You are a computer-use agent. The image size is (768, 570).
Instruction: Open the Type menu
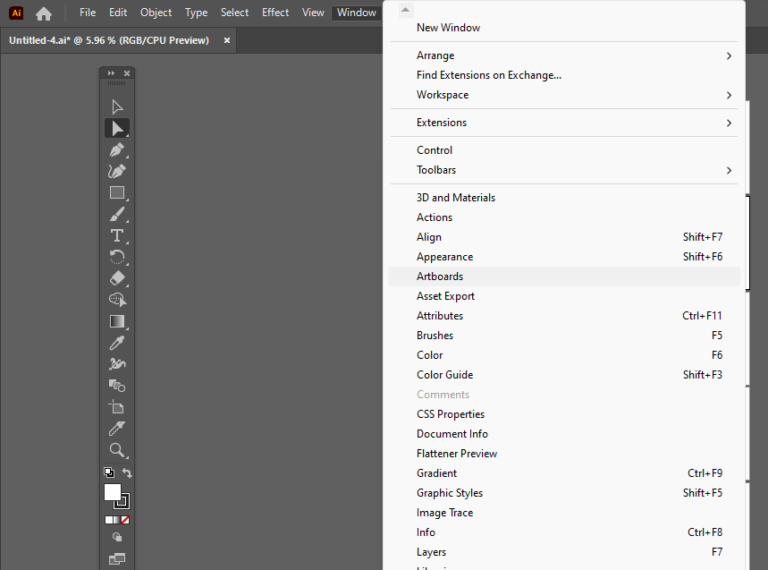(196, 13)
